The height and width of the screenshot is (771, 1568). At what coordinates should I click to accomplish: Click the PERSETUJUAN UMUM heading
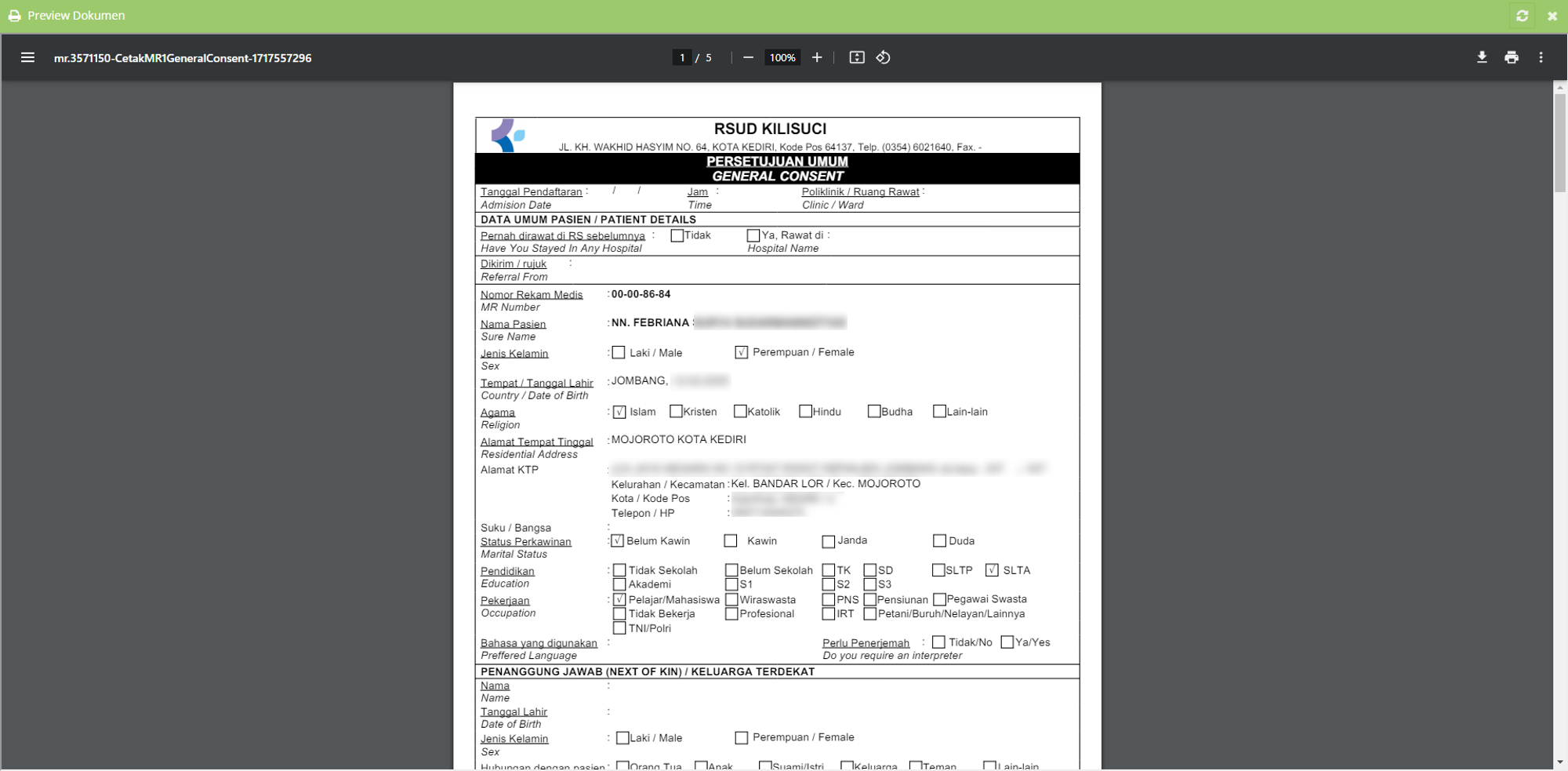[x=777, y=162]
